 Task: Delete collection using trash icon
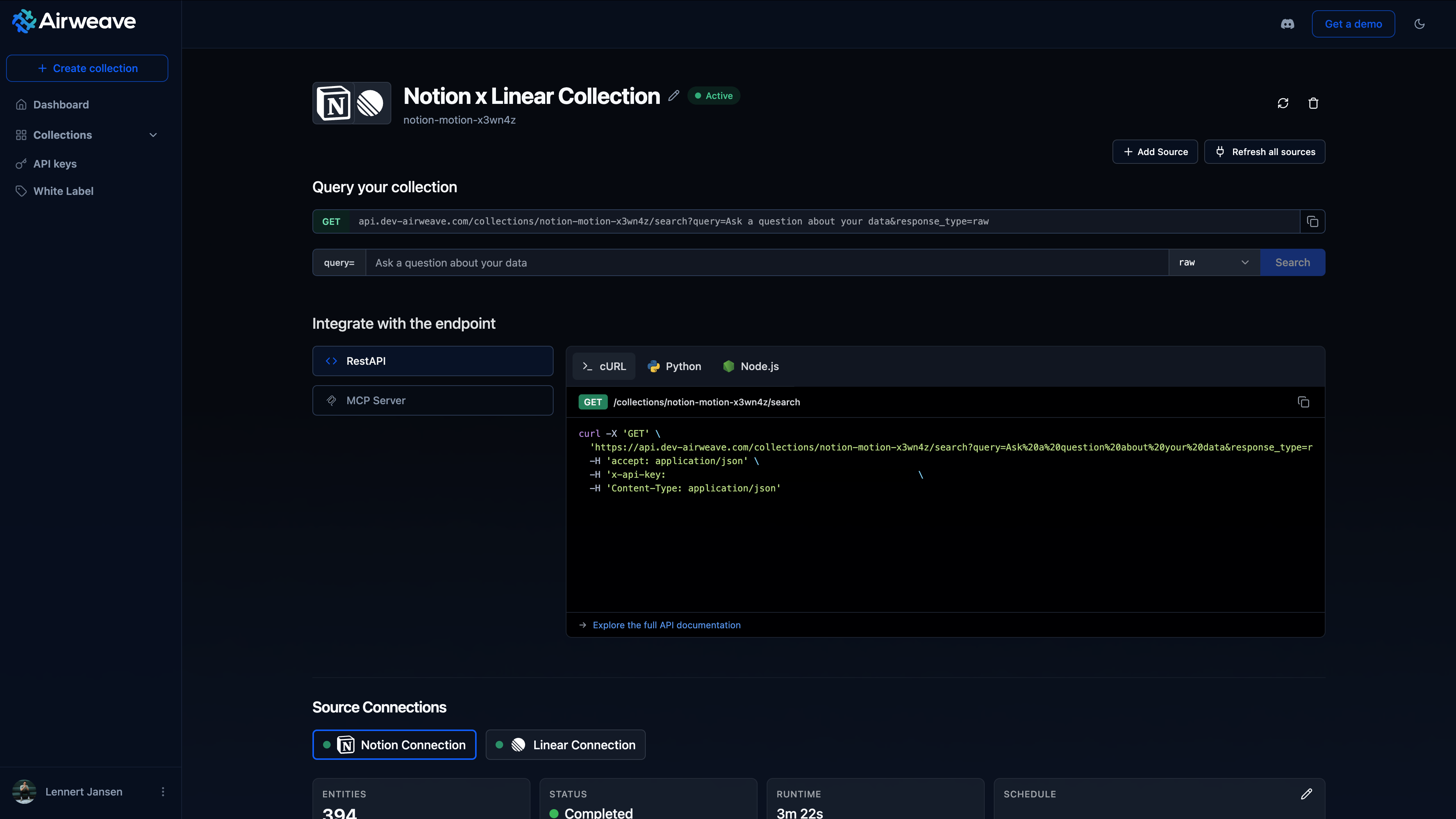pyautogui.click(x=1313, y=103)
